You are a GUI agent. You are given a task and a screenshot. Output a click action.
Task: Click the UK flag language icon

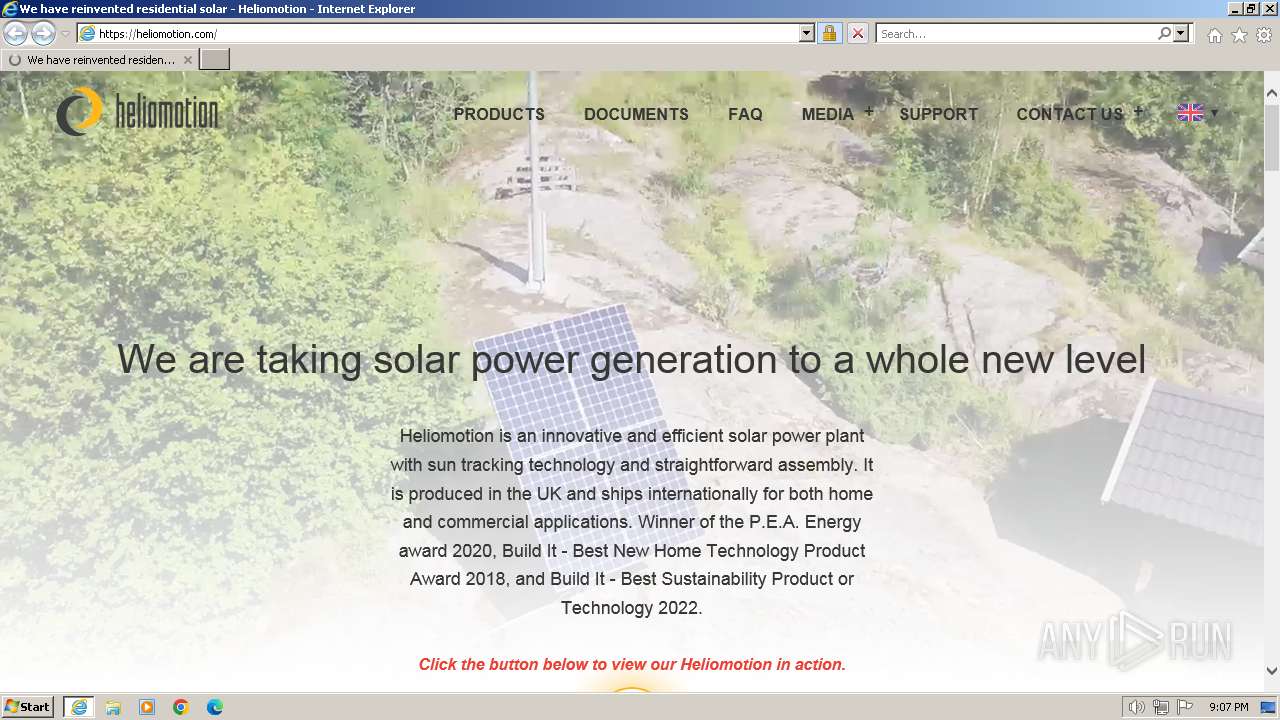coord(1190,112)
